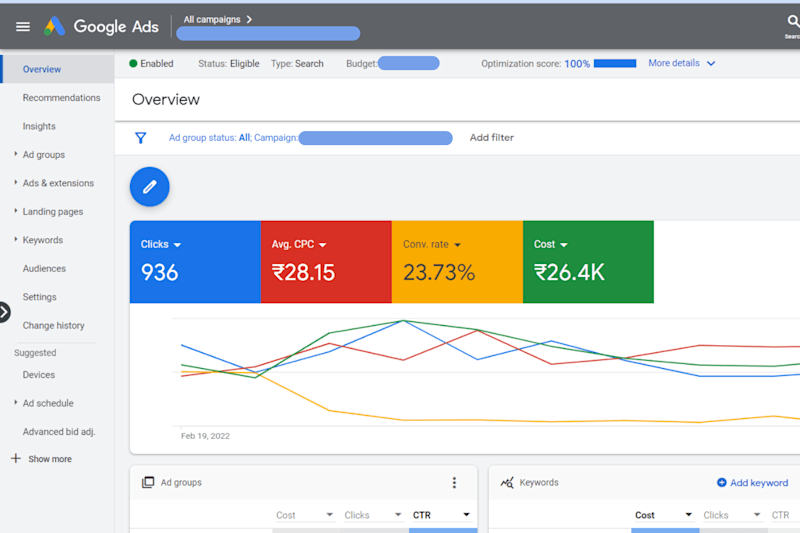Expand Keywords in sidebar
800x533 pixels.
[15, 239]
